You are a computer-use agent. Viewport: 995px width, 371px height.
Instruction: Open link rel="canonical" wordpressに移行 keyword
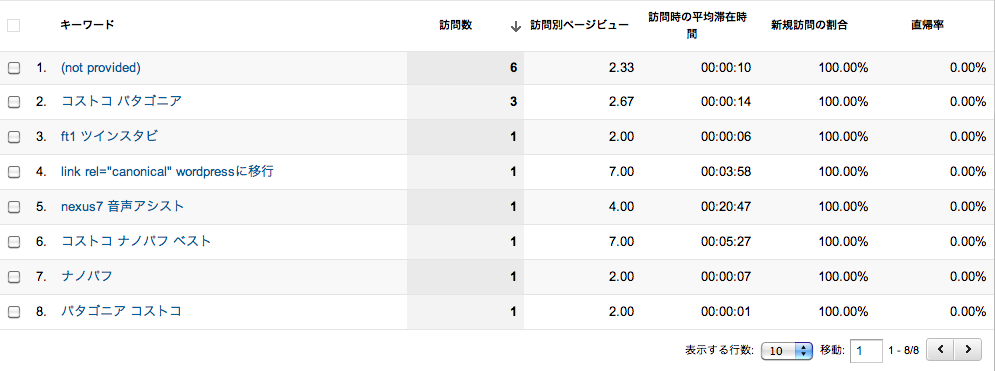(168, 171)
